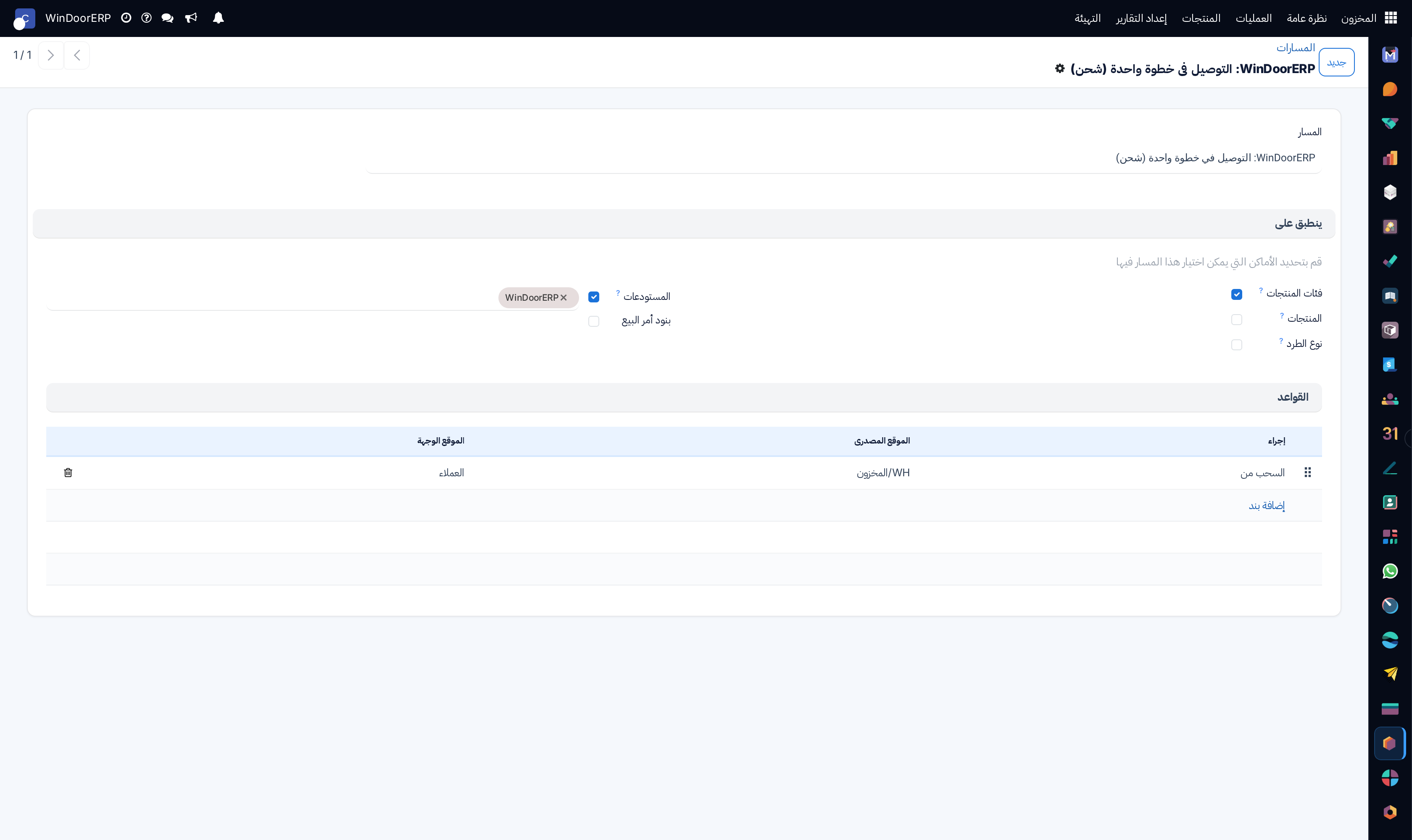Enable the بنود أمر البيع checkbox

click(593, 321)
